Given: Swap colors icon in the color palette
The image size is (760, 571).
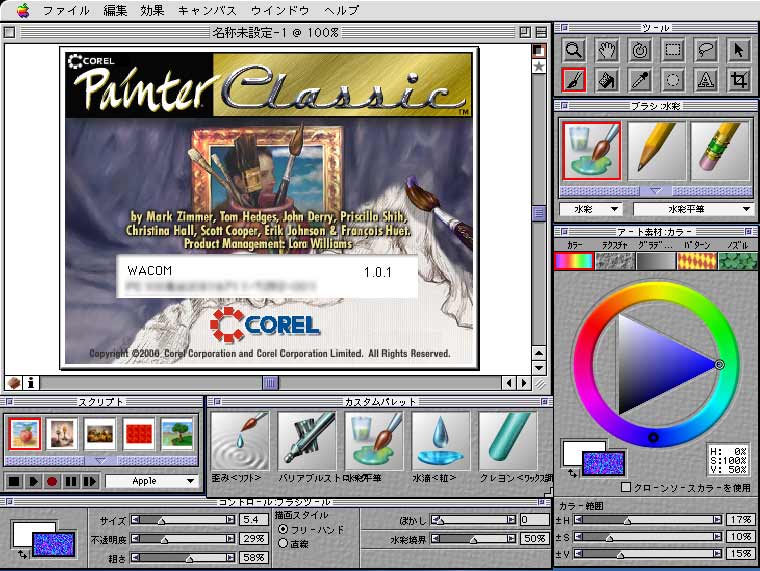Looking at the screenshot, I should pyautogui.click(x=572, y=473).
